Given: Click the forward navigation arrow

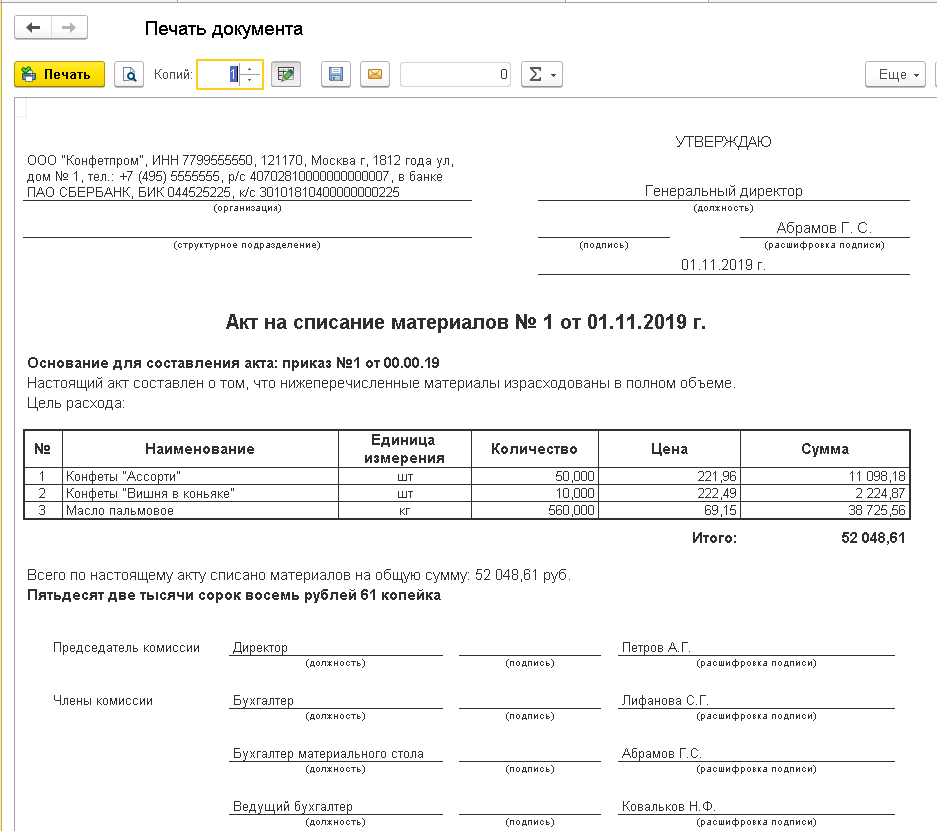Looking at the screenshot, I should pyautogui.click(x=69, y=27).
